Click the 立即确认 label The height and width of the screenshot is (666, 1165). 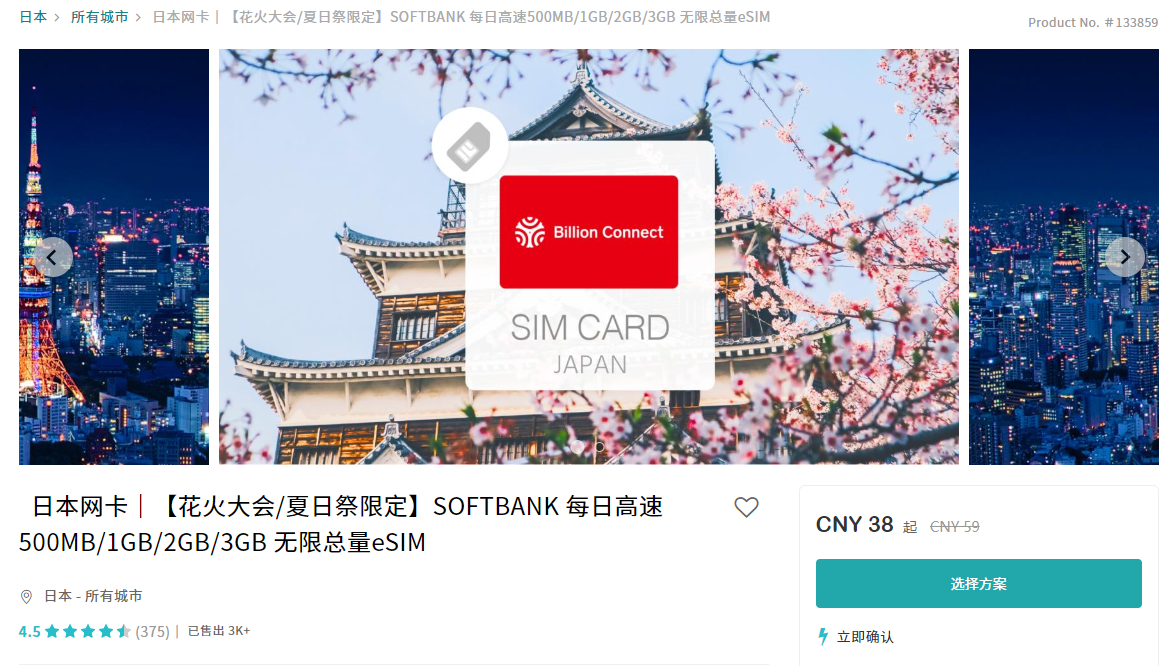866,637
